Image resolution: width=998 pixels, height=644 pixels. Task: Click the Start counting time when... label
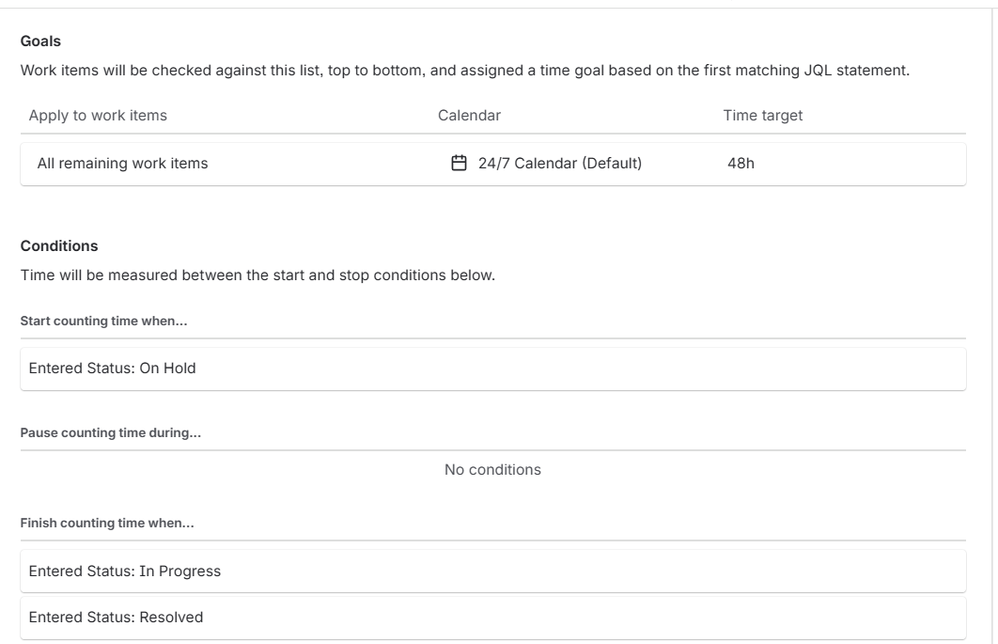(x=104, y=321)
